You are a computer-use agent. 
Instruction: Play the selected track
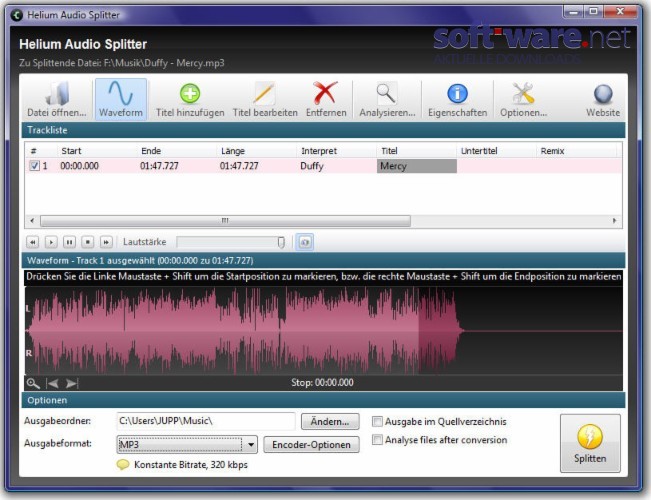[51, 242]
